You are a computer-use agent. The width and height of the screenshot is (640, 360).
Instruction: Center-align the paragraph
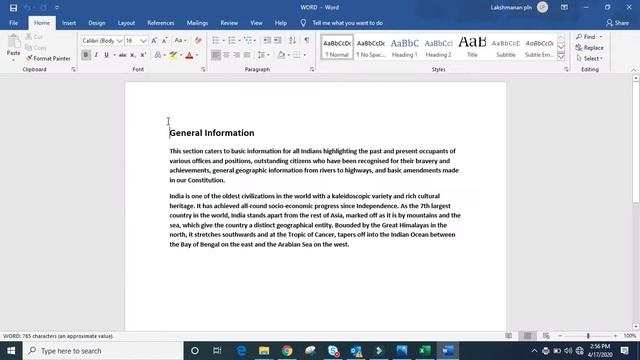click(x=226, y=55)
